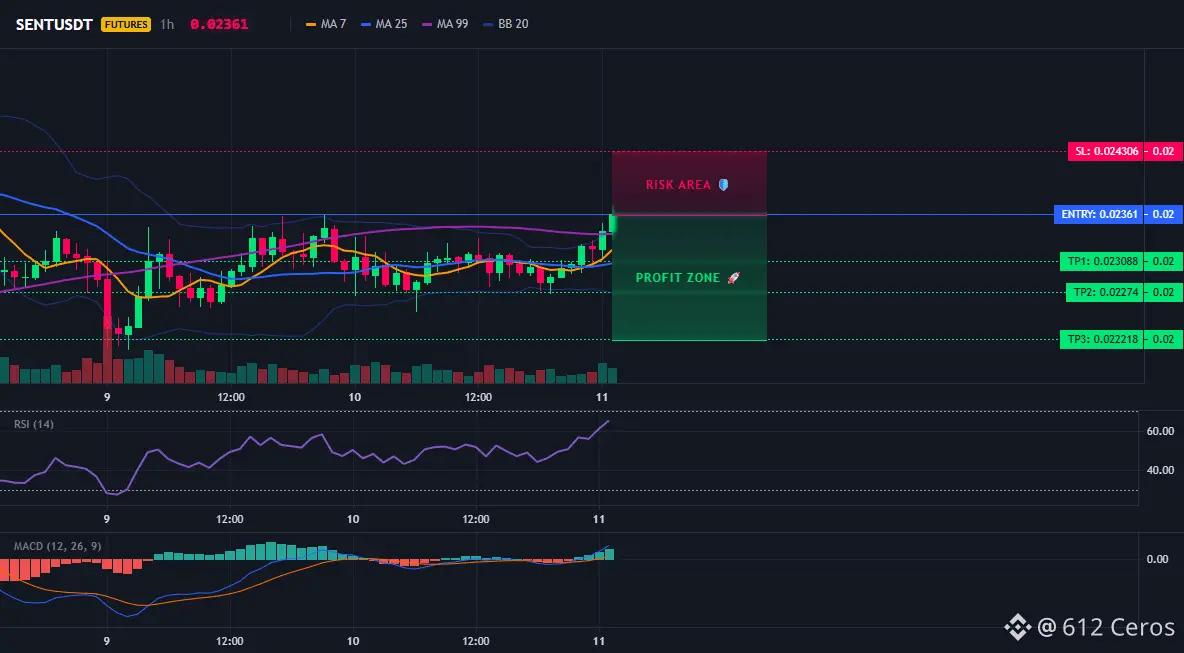
Task: Click the current price 0.02361
Action: click(x=219, y=24)
